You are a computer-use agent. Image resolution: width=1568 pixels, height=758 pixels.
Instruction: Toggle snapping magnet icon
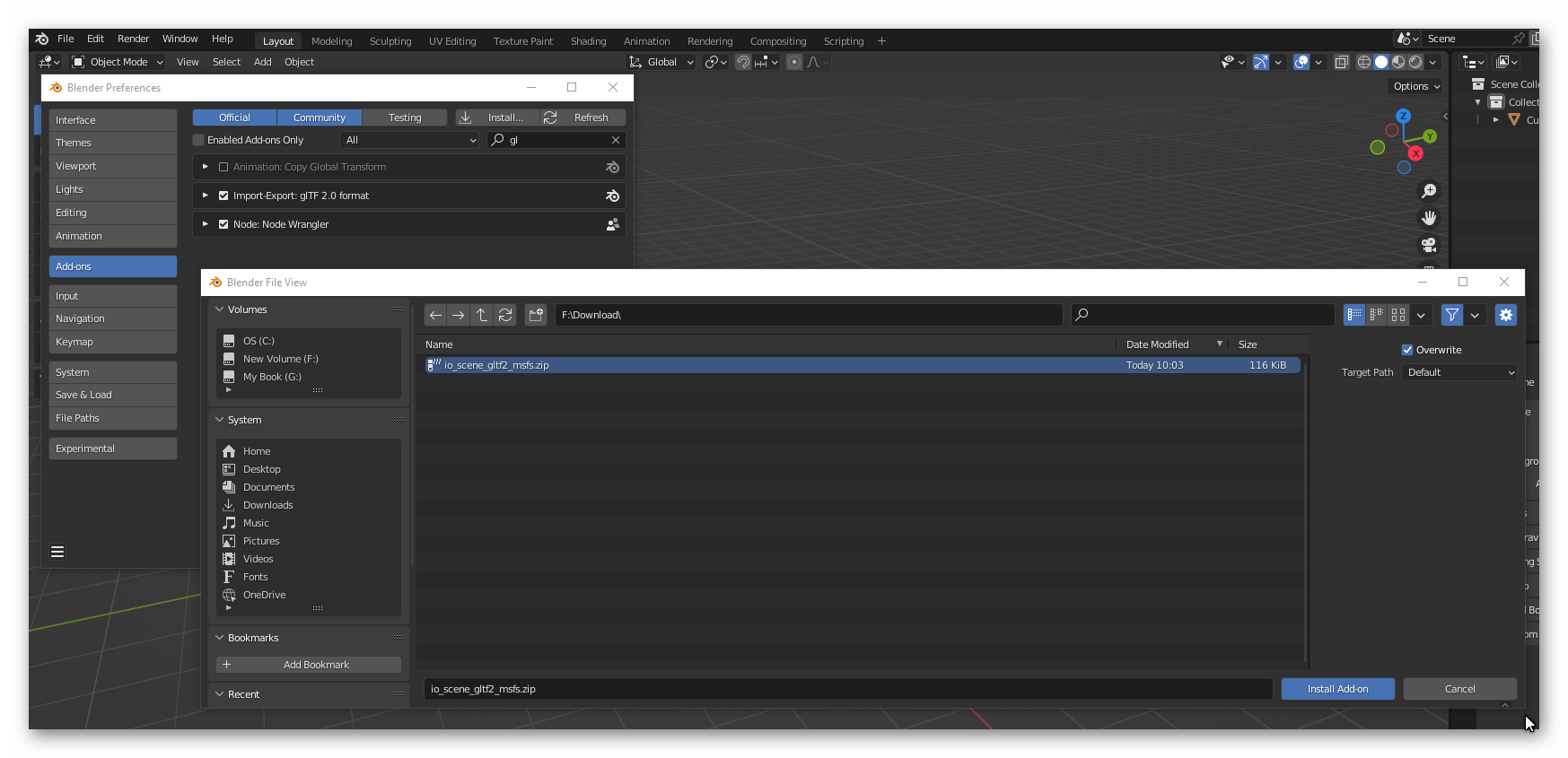[x=743, y=62]
